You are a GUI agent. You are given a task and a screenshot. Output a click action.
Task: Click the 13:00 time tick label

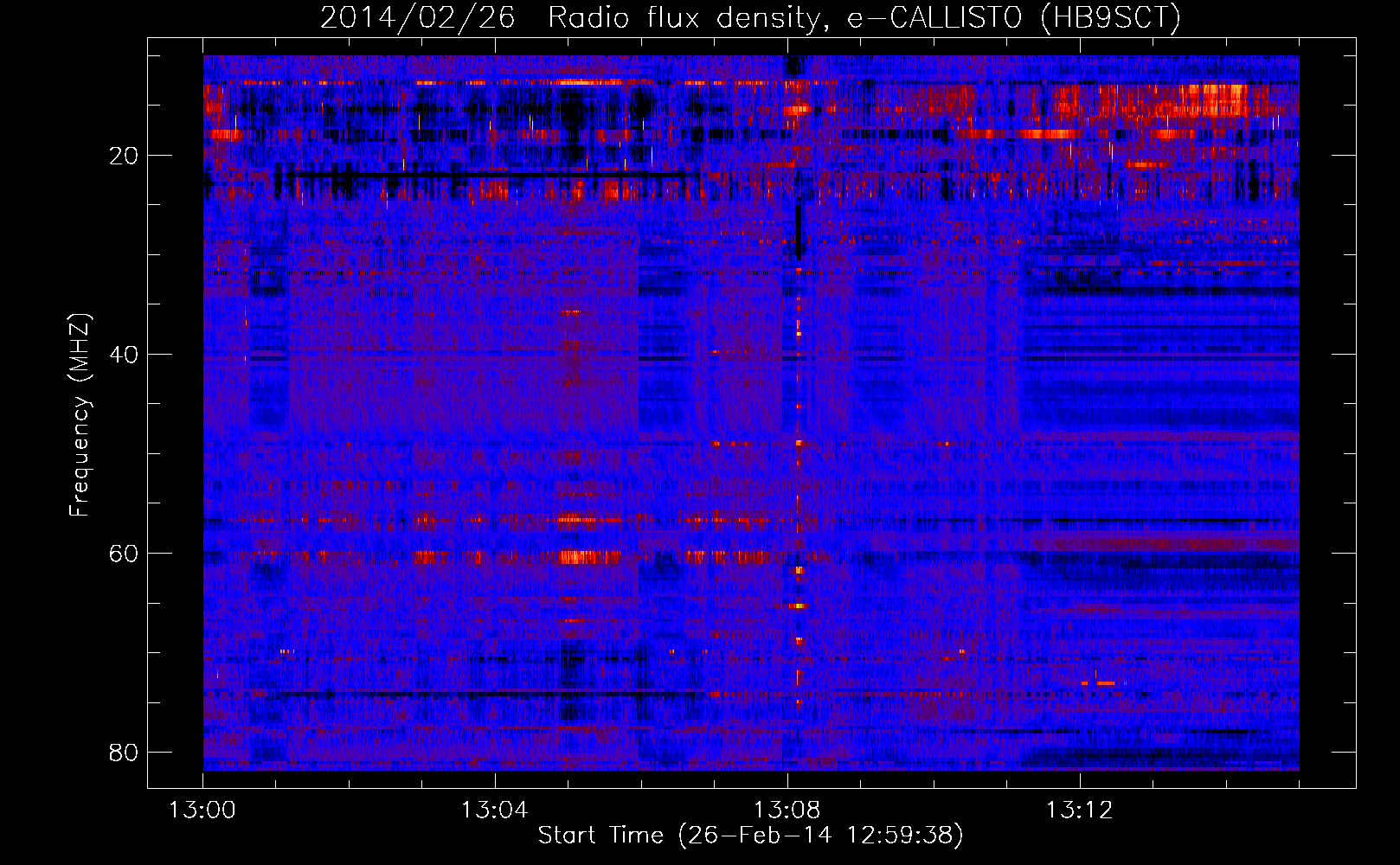coord(202,811)
